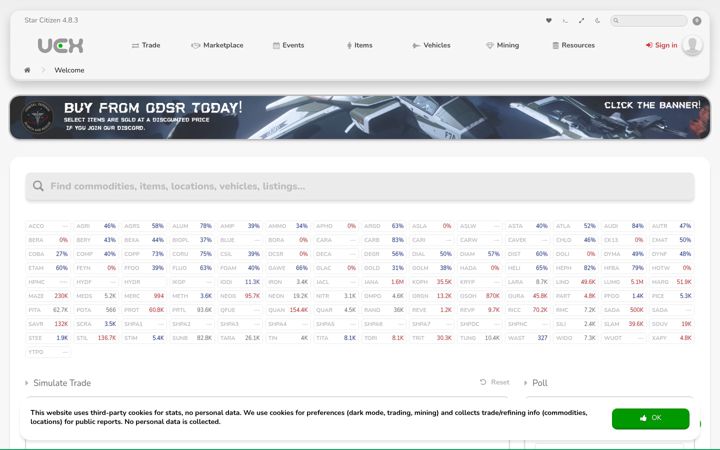This screenshot has height=450, width=720.
Task: Select the LUMG 5.1M commodity tile
Action: [x=624, y=282]
